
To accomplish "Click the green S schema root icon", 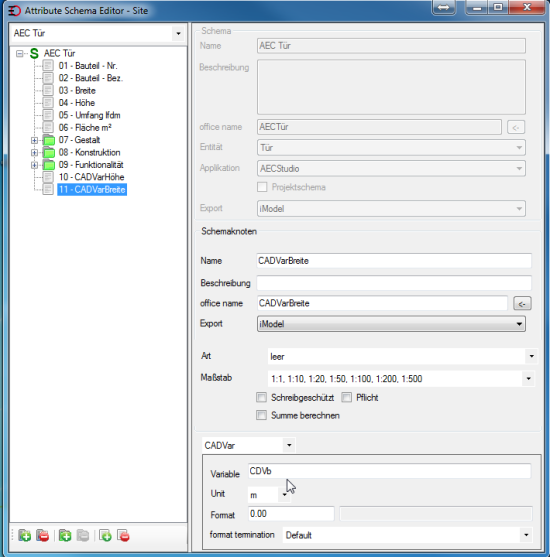I will (34, 54).
